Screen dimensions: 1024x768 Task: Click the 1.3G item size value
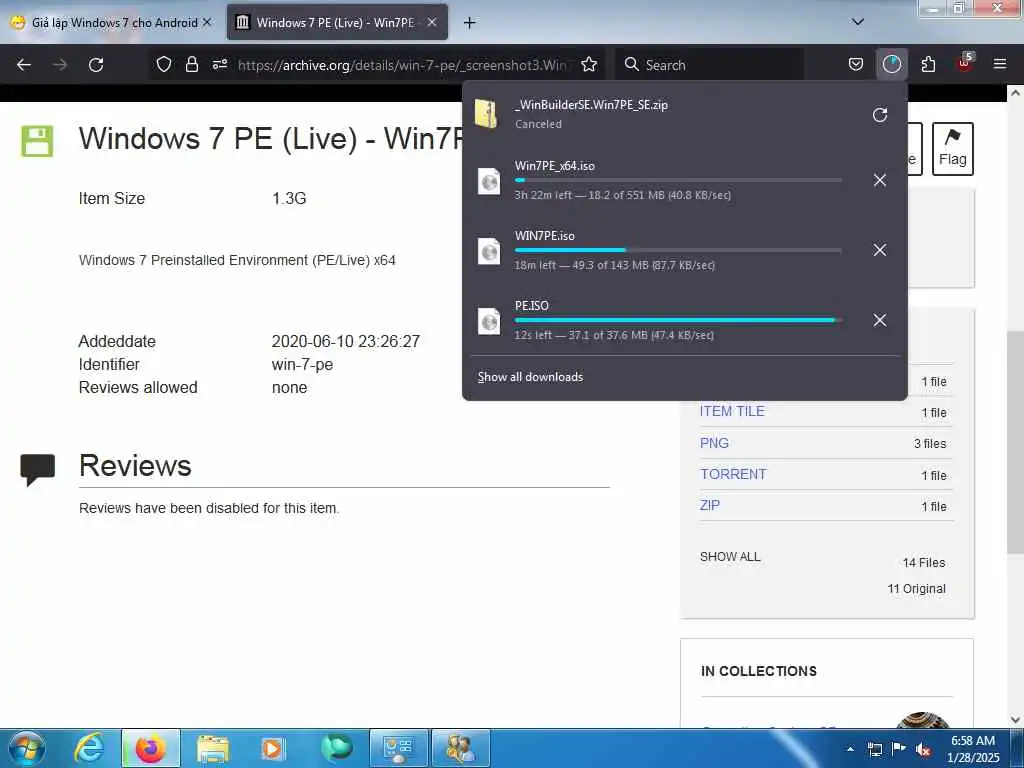point(289,198)
